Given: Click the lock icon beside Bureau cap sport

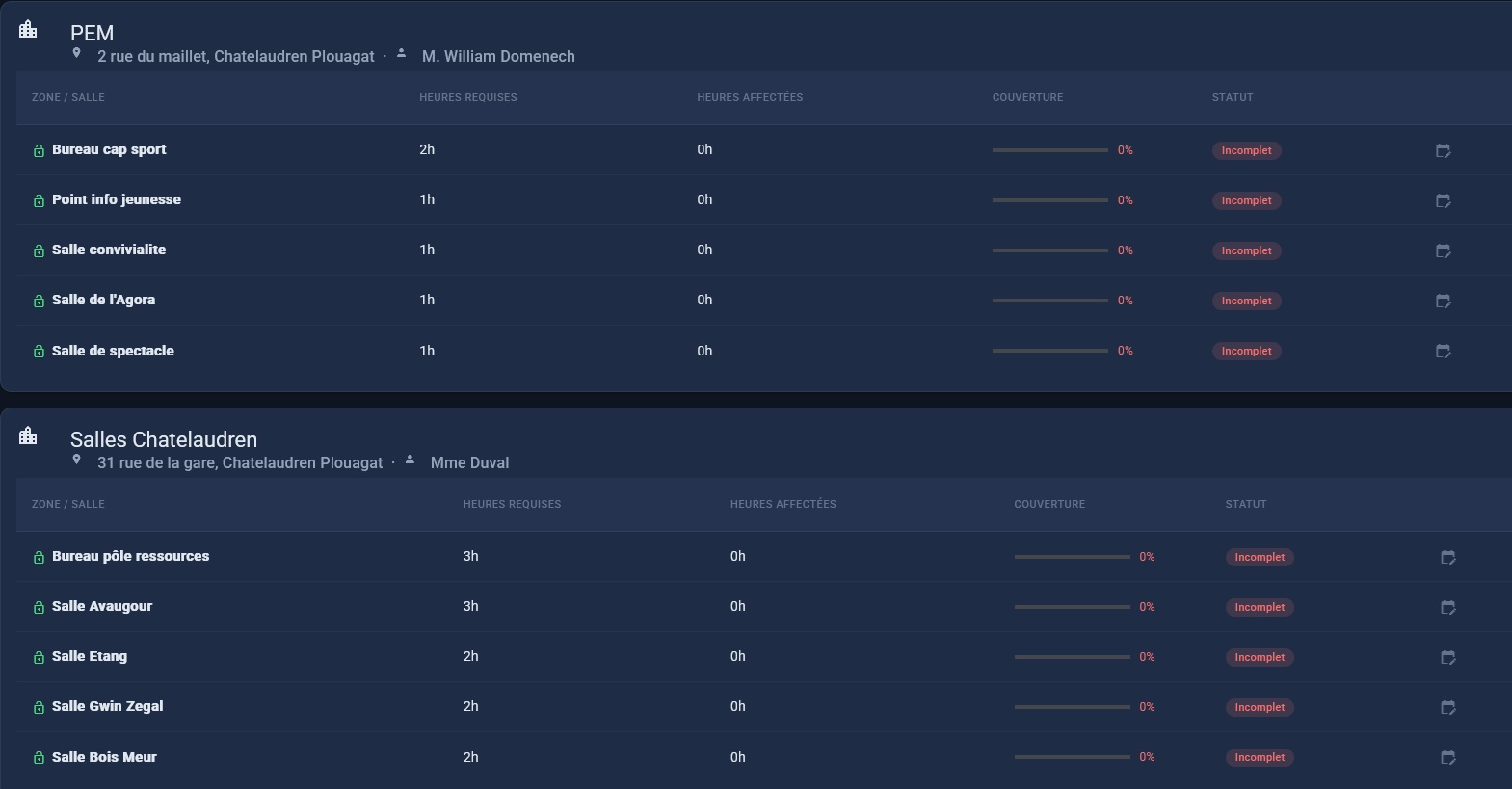Looking at the screenshot, I should (x=39, y=150).
